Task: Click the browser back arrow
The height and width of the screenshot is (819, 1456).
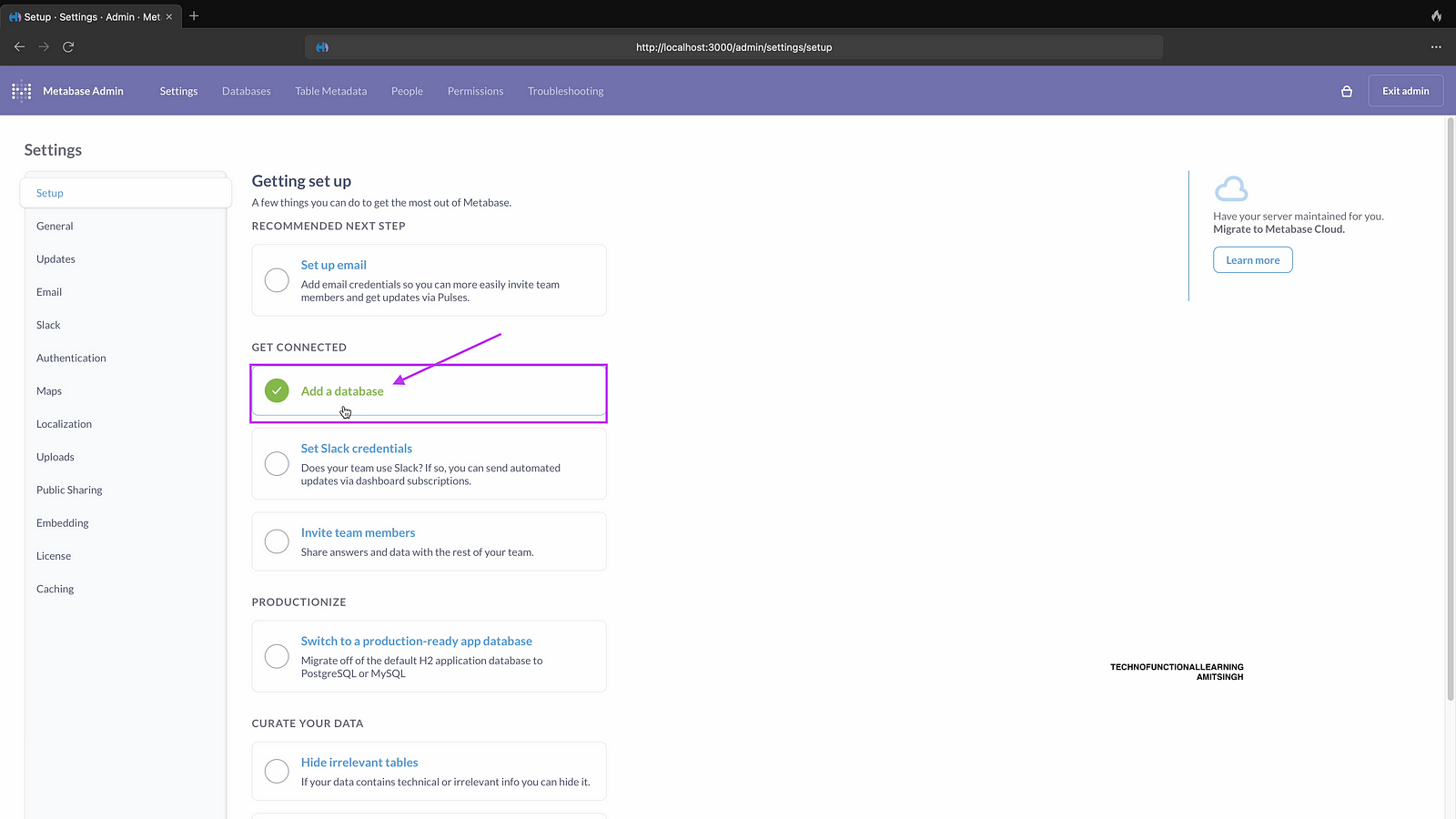Action: 19,46
